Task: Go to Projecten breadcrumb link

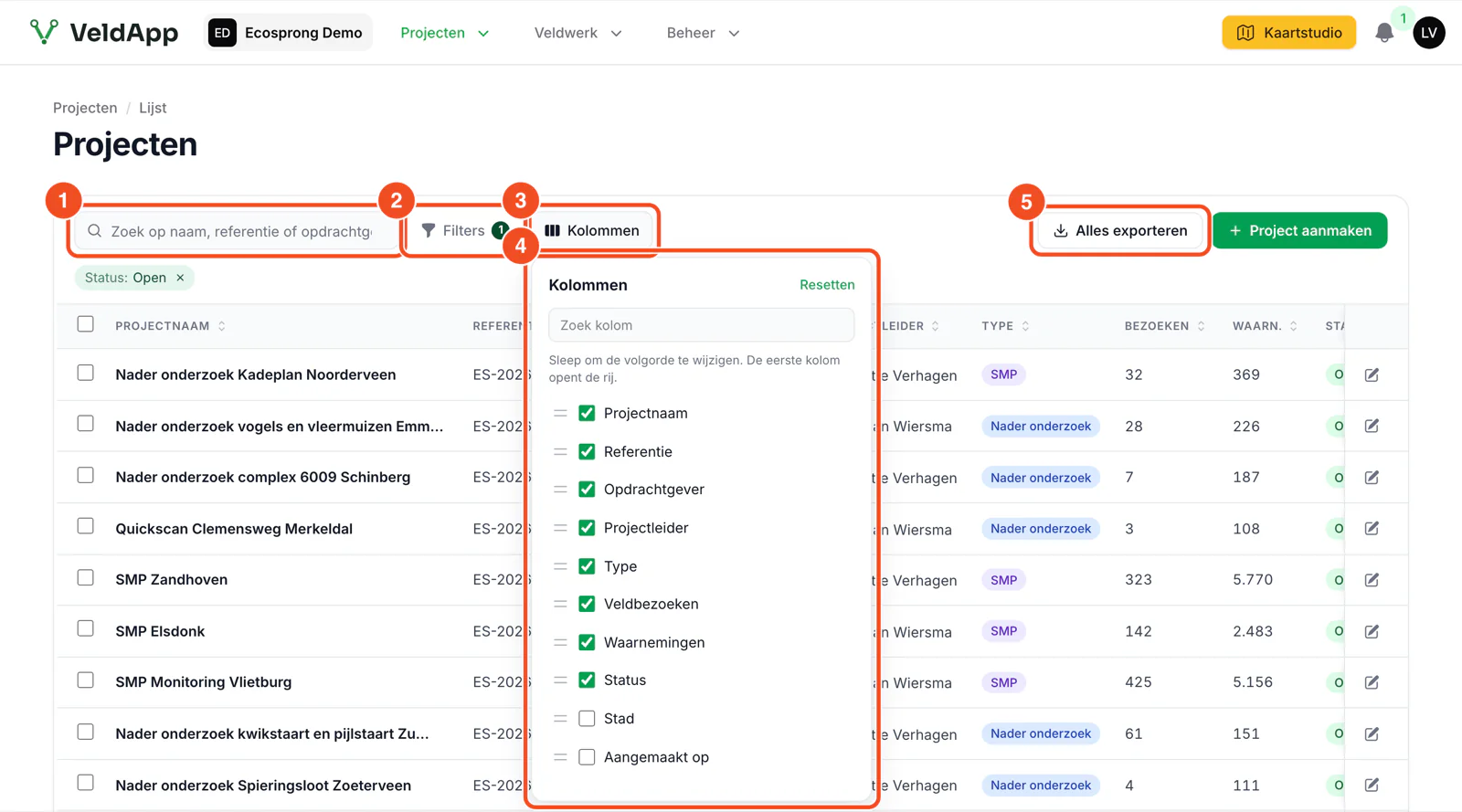Action: coord(85,108)
